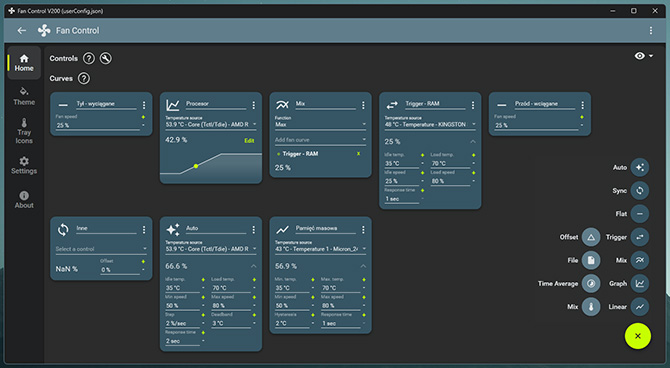
Task: Close the add-curve menu with the yellow X button
Action: point(638,336)
